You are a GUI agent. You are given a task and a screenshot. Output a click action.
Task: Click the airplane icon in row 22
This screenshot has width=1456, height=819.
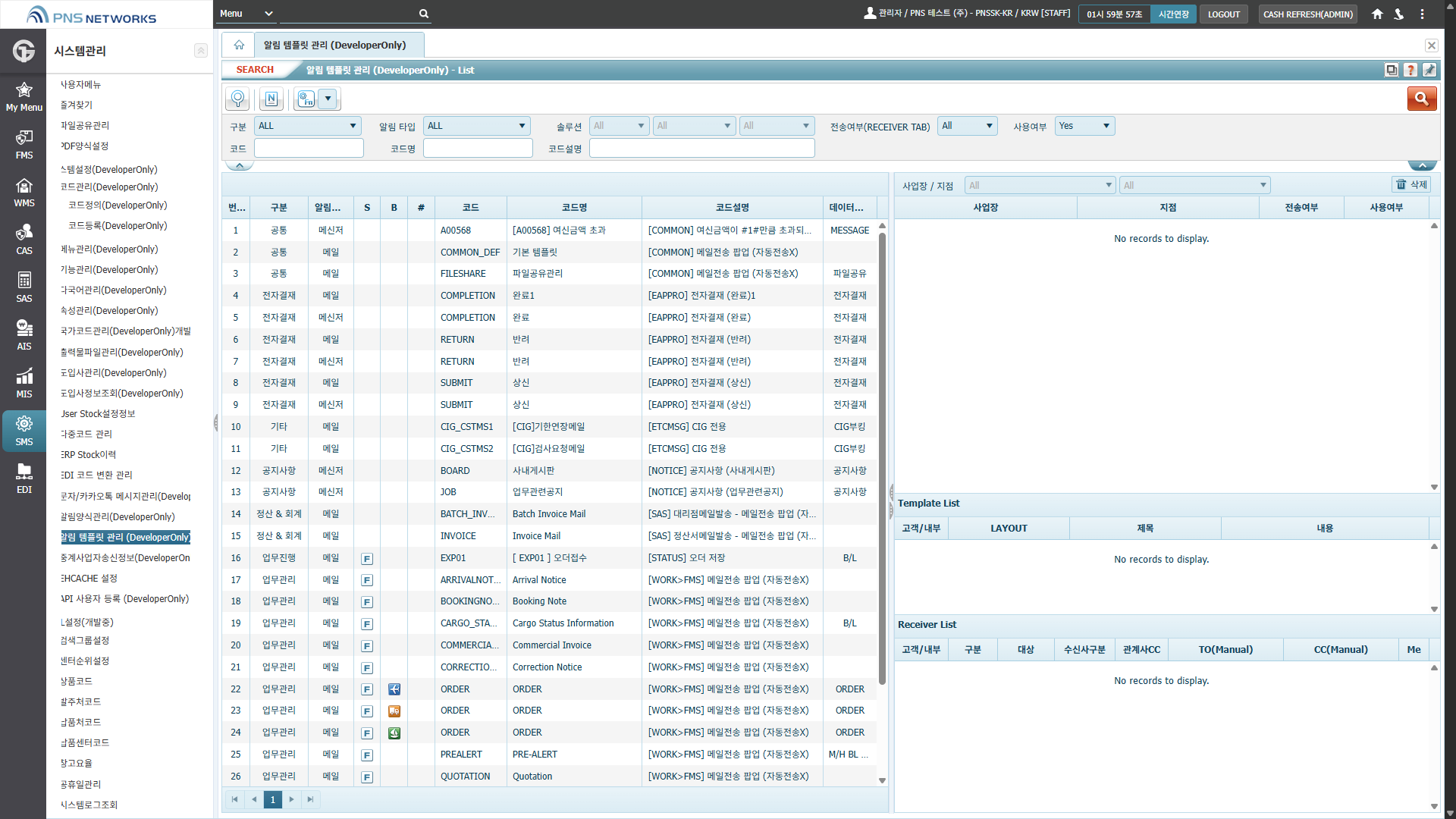pyautogui.click(x=394, y=689)
